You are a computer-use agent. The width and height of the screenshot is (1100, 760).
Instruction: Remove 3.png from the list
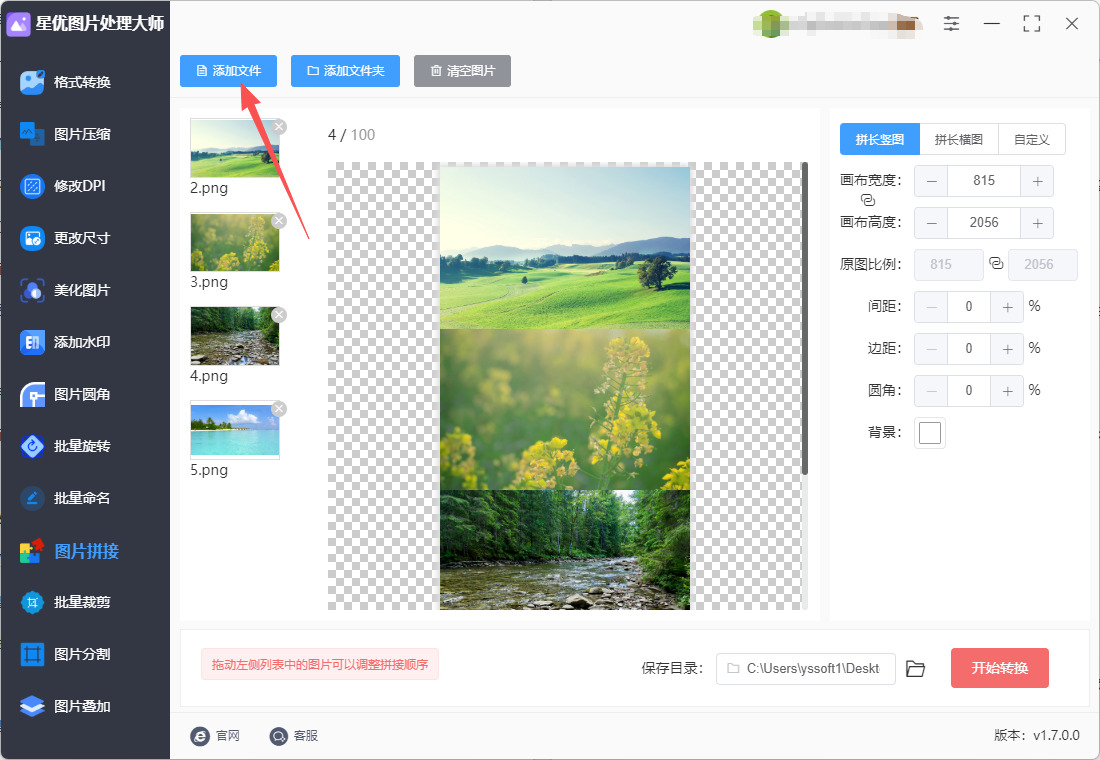click(279, 221)
